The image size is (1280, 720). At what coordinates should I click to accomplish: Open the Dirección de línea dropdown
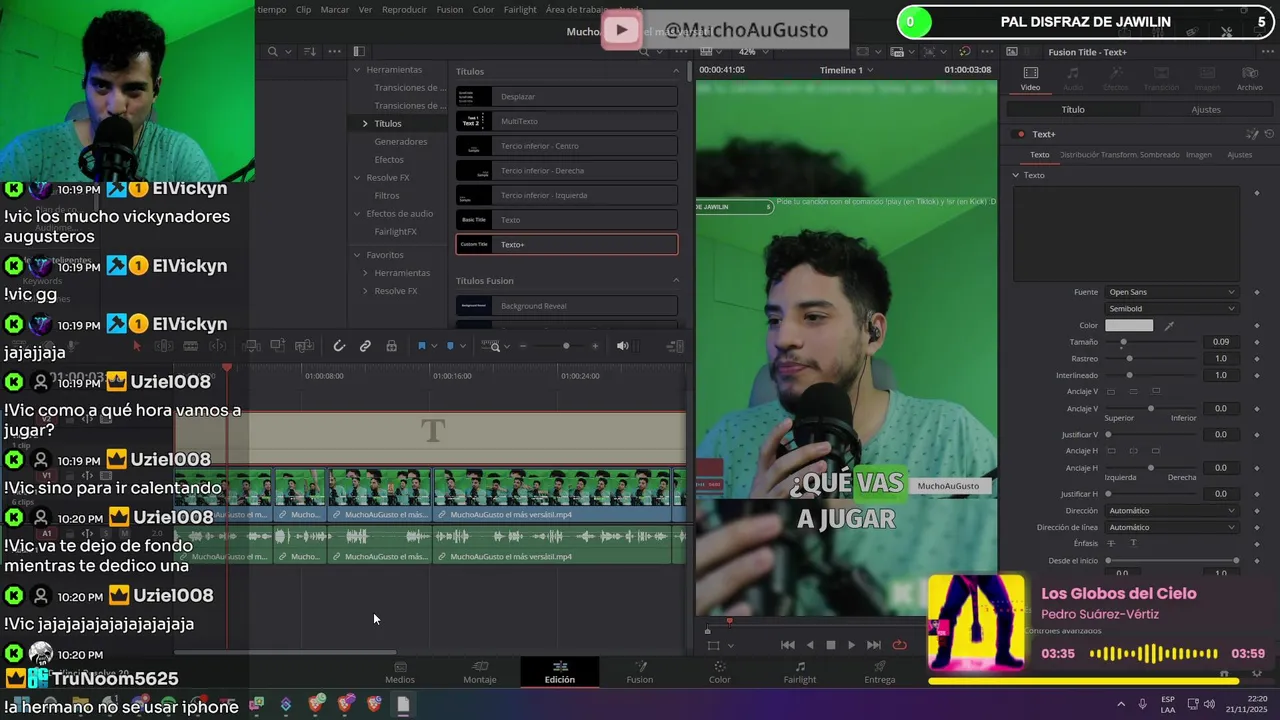tap(1171, 527)
